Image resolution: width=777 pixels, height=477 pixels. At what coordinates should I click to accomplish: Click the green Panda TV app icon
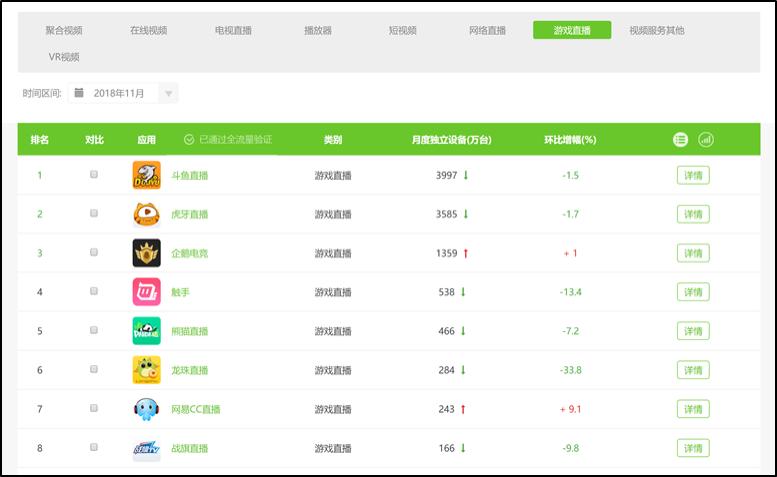146,331
